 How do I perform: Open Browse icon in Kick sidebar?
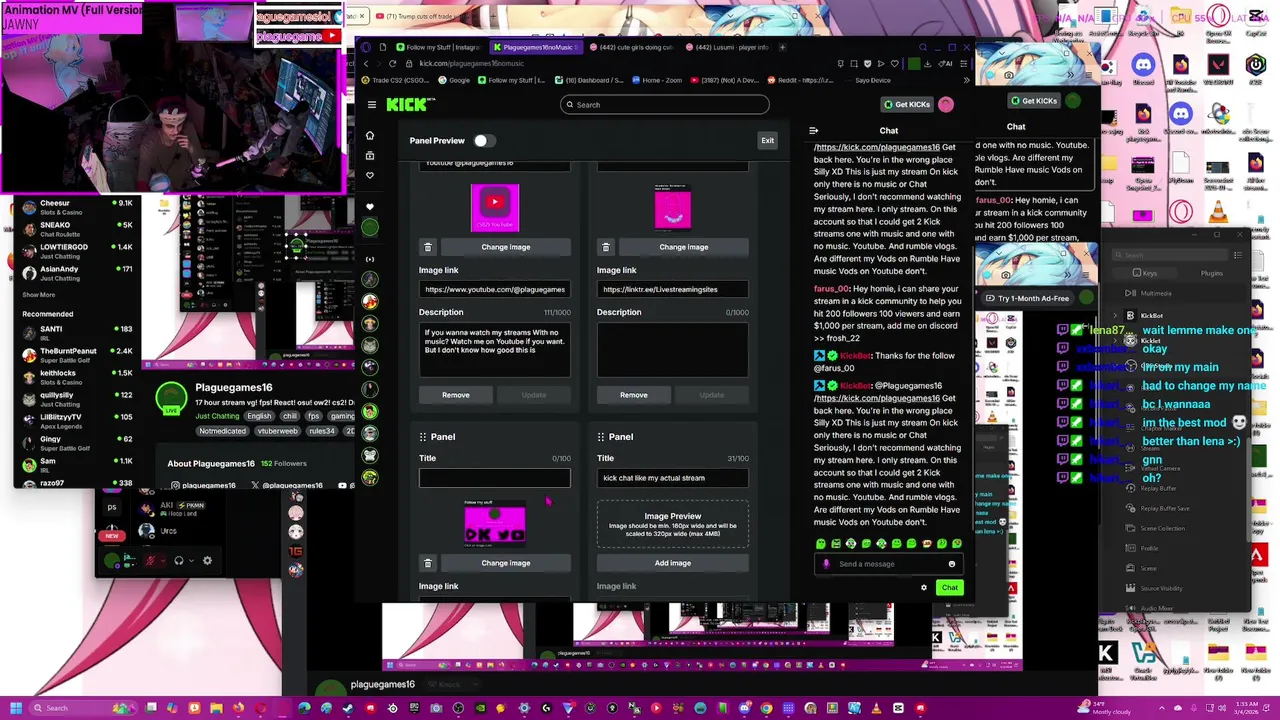tap(370, 155)
